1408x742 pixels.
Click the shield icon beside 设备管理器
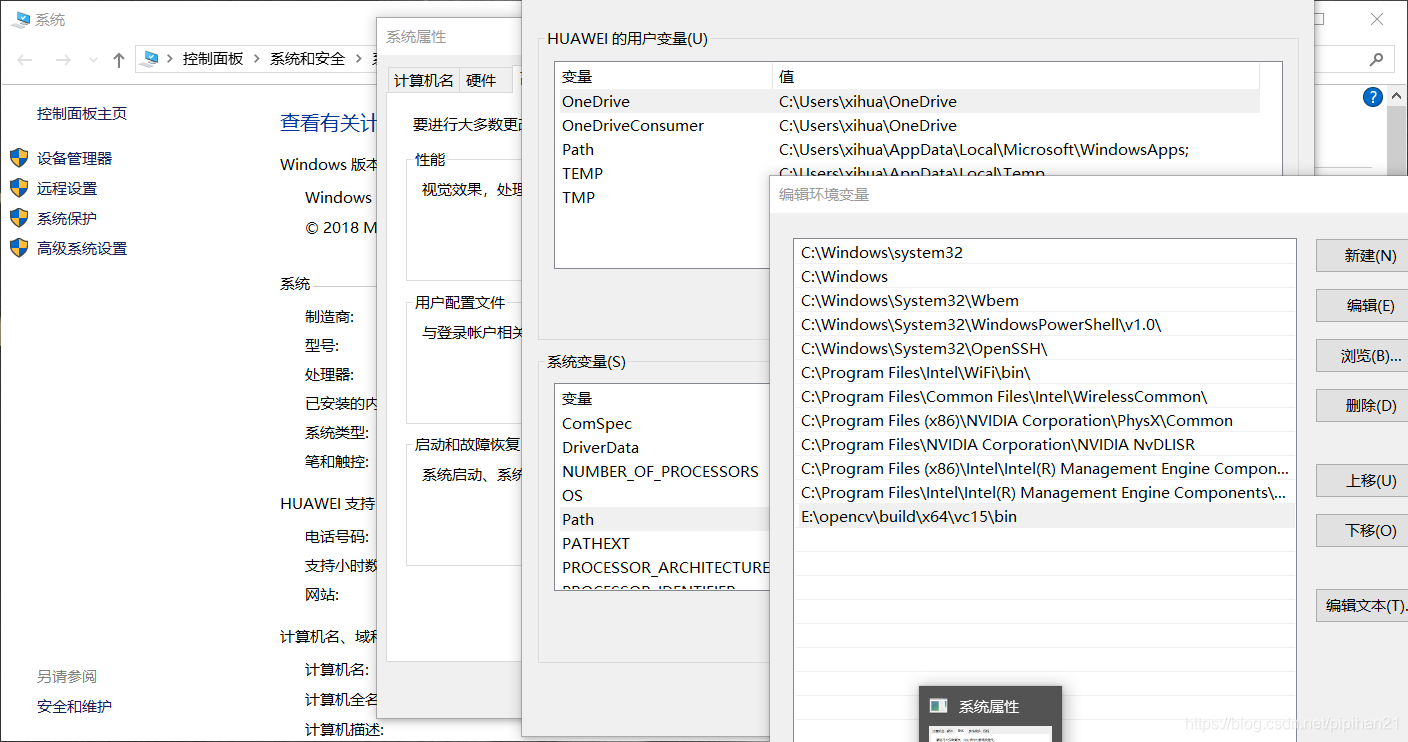pos(19,158)
